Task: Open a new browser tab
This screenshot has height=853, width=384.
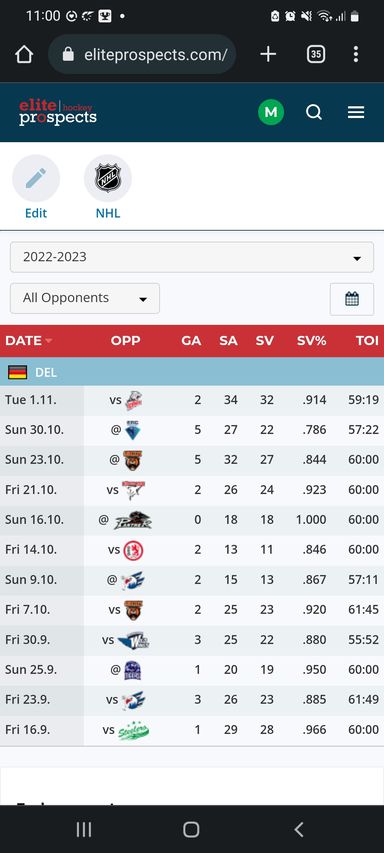Action: pos(268,54)
